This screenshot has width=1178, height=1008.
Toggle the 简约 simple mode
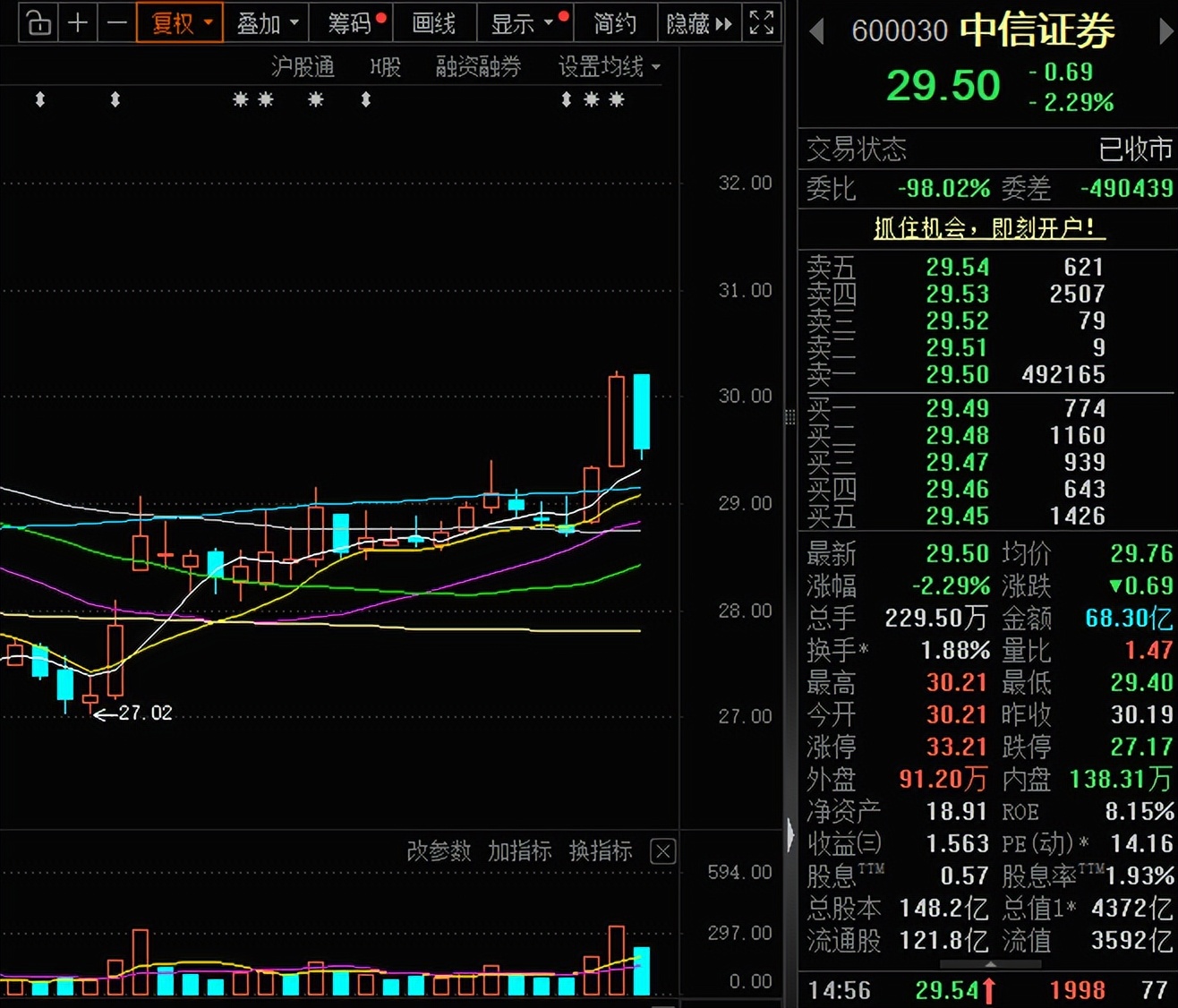tap(614, 23)
